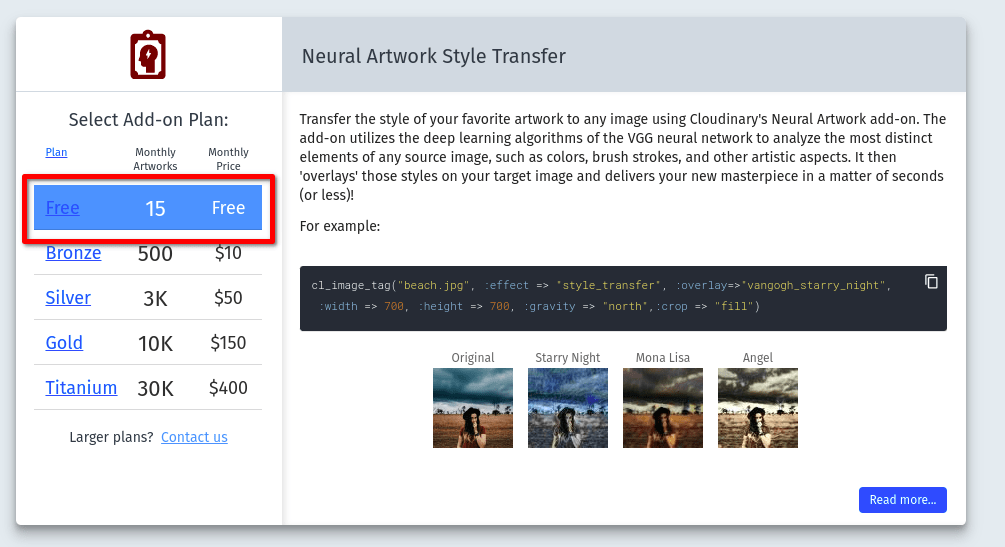Click inside the cl_image_tag code block
This screenshot has height=547, width=1005.
pyautogui.click(x=623, y=298)
